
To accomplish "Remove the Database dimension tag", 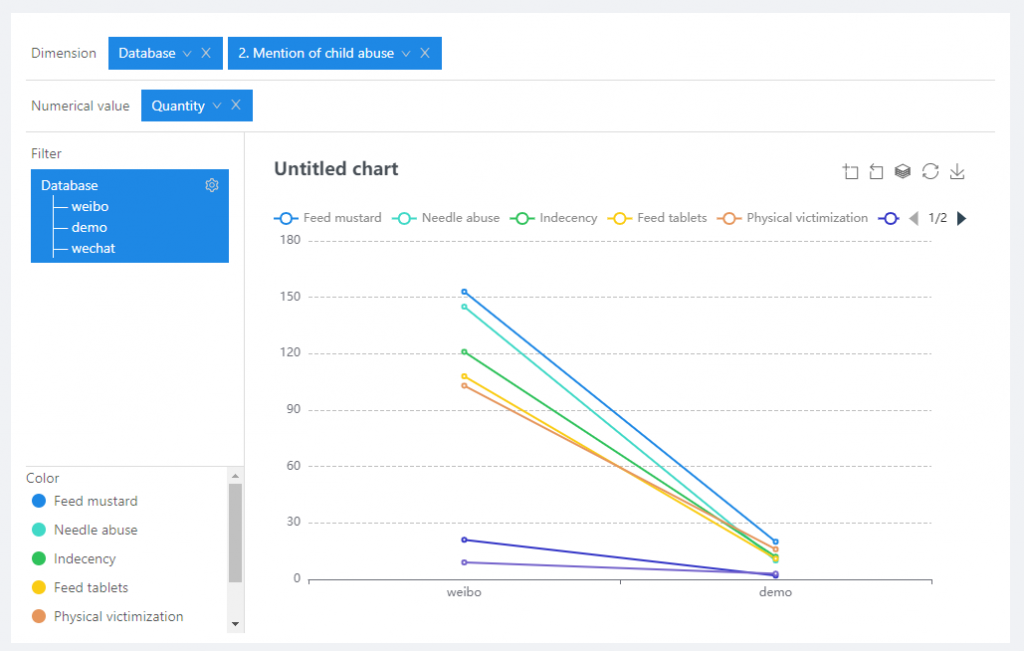I will (x=206, y=53).
